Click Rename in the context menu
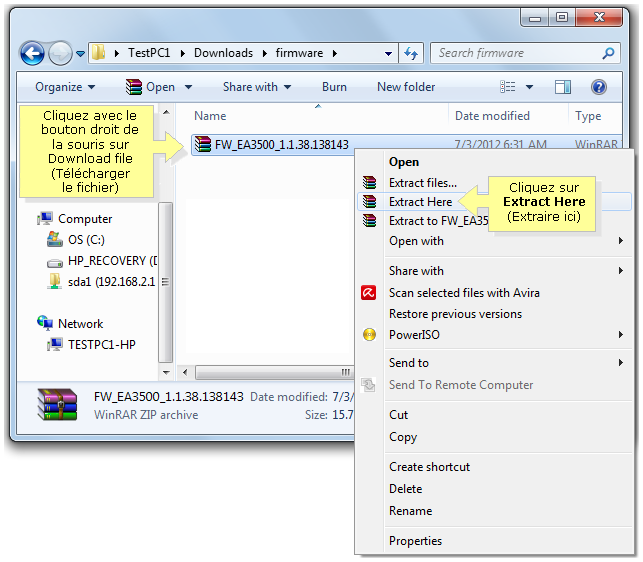The image size is (643, 562). point(410,511)
